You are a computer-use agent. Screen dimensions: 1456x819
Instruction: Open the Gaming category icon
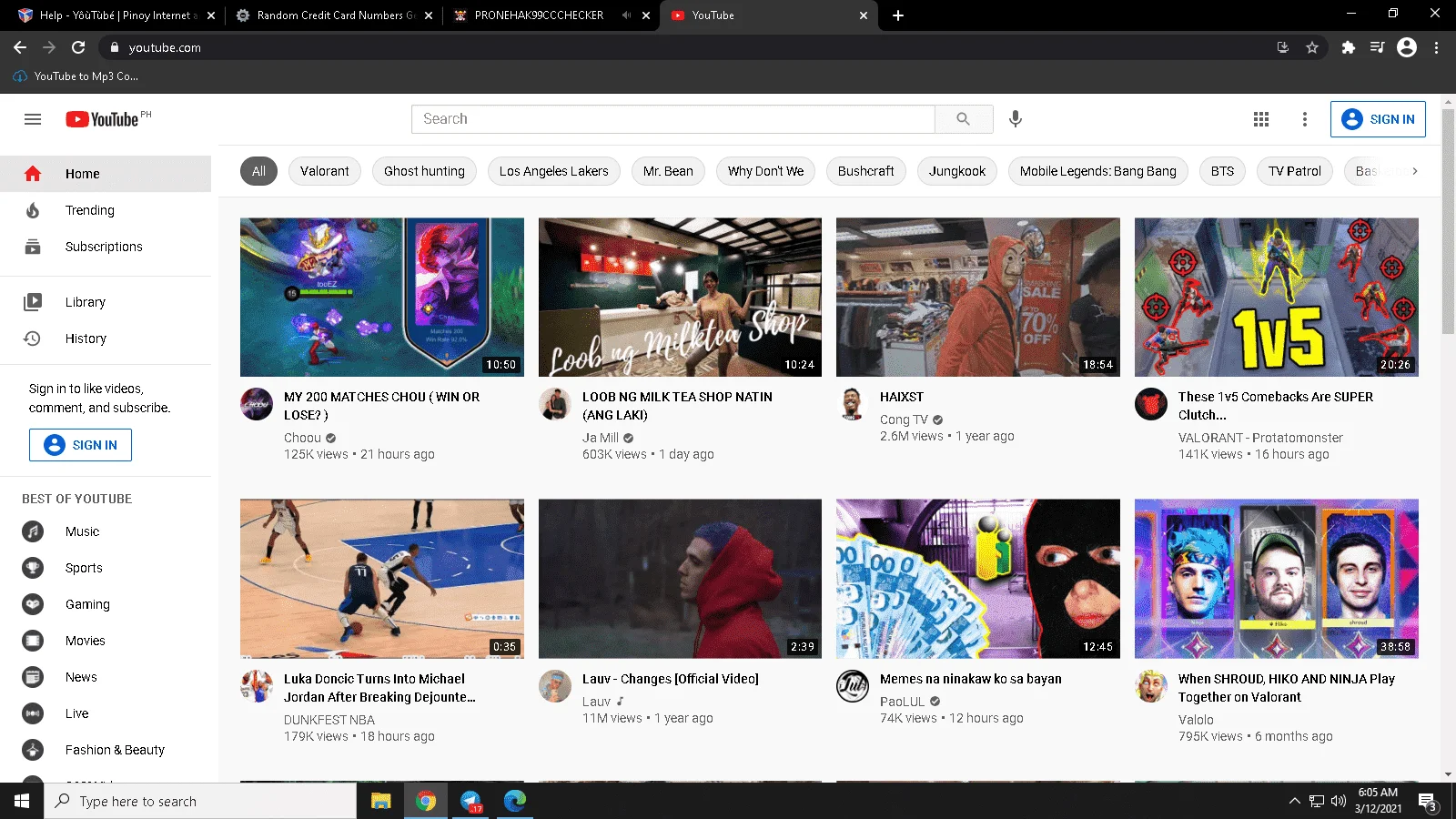pyautogui.click(x=33, y=604)
